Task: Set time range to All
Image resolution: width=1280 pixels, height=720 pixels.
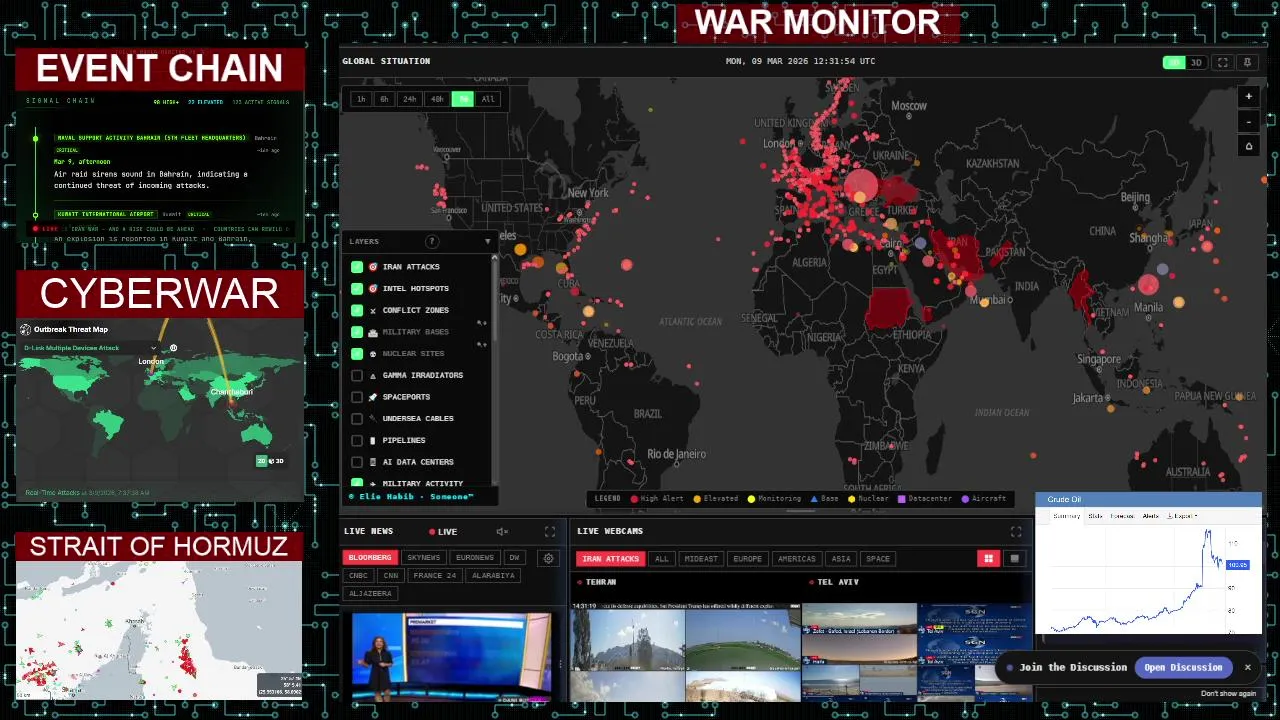Action: (488, 99)
